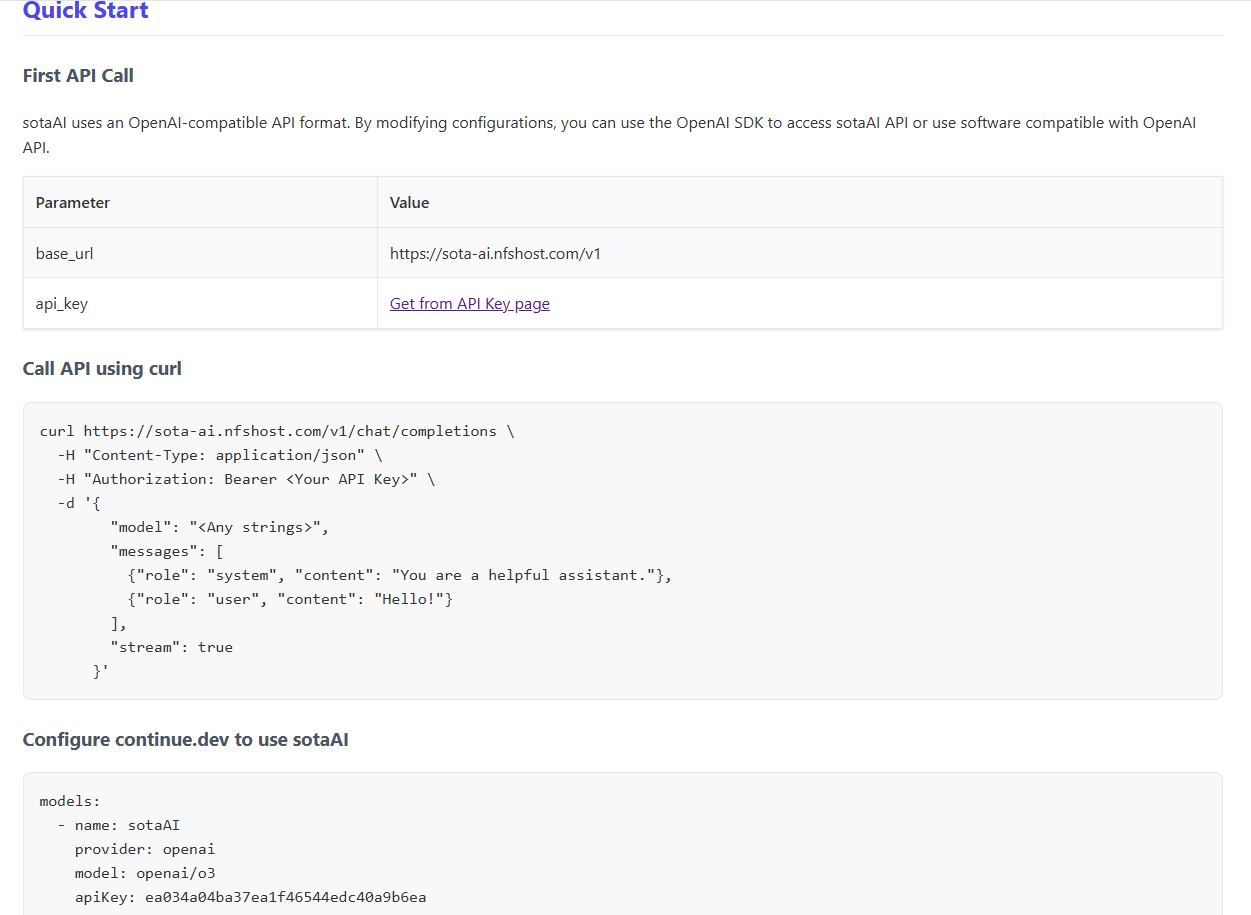Viewport: 1251px width, 915px height.
Task: Click the 'apiKey' value line
Action: tap(250, 897)
